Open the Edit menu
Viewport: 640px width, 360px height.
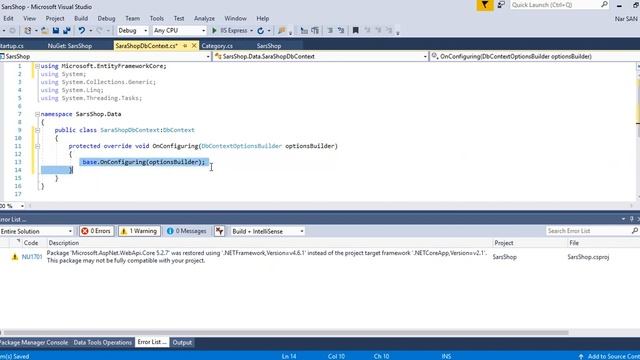click(8, 19)
